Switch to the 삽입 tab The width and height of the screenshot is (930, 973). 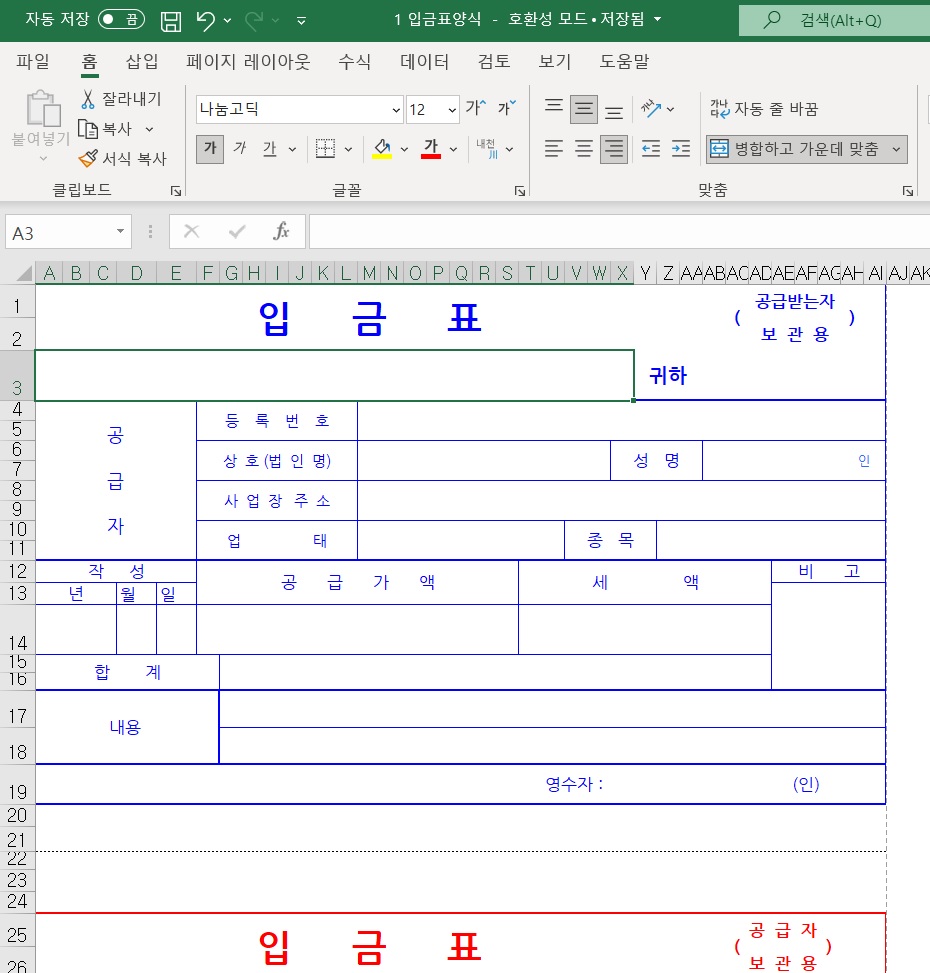click(x=141, y=61)
